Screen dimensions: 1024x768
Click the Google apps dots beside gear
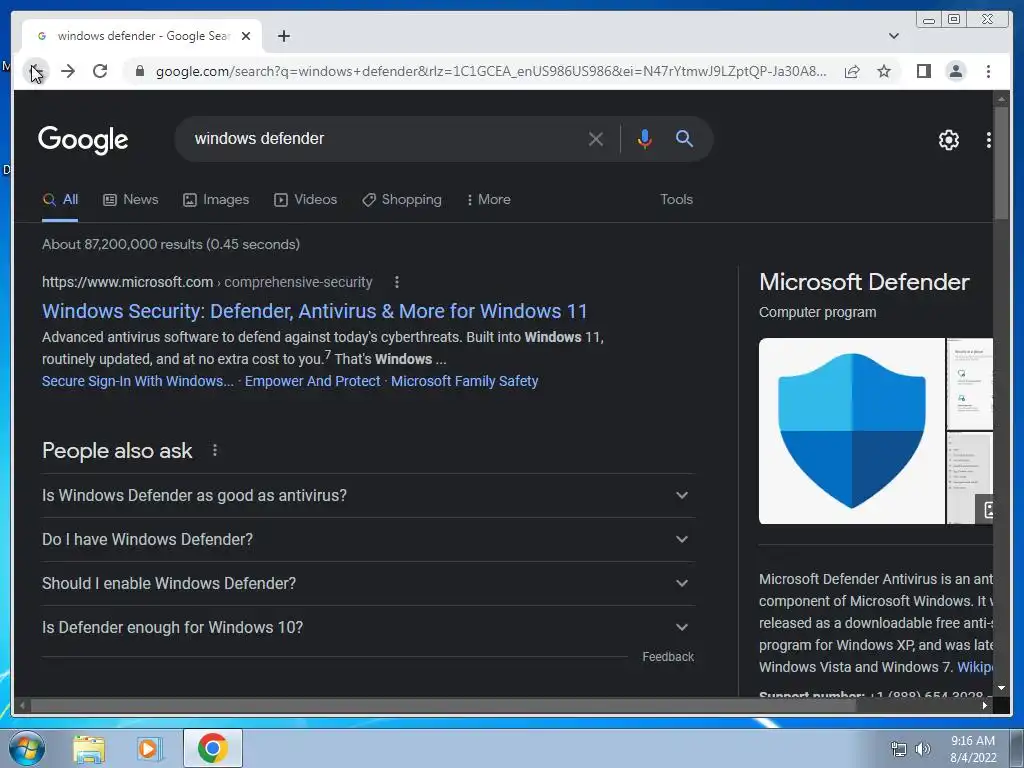point(988,140)
